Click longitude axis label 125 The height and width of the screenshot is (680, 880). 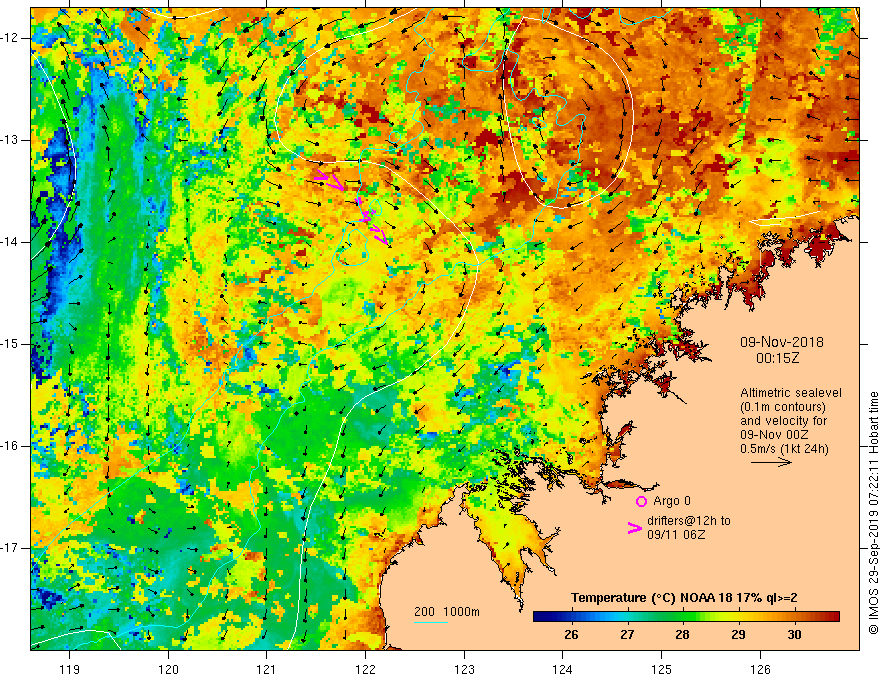[662, 669]
